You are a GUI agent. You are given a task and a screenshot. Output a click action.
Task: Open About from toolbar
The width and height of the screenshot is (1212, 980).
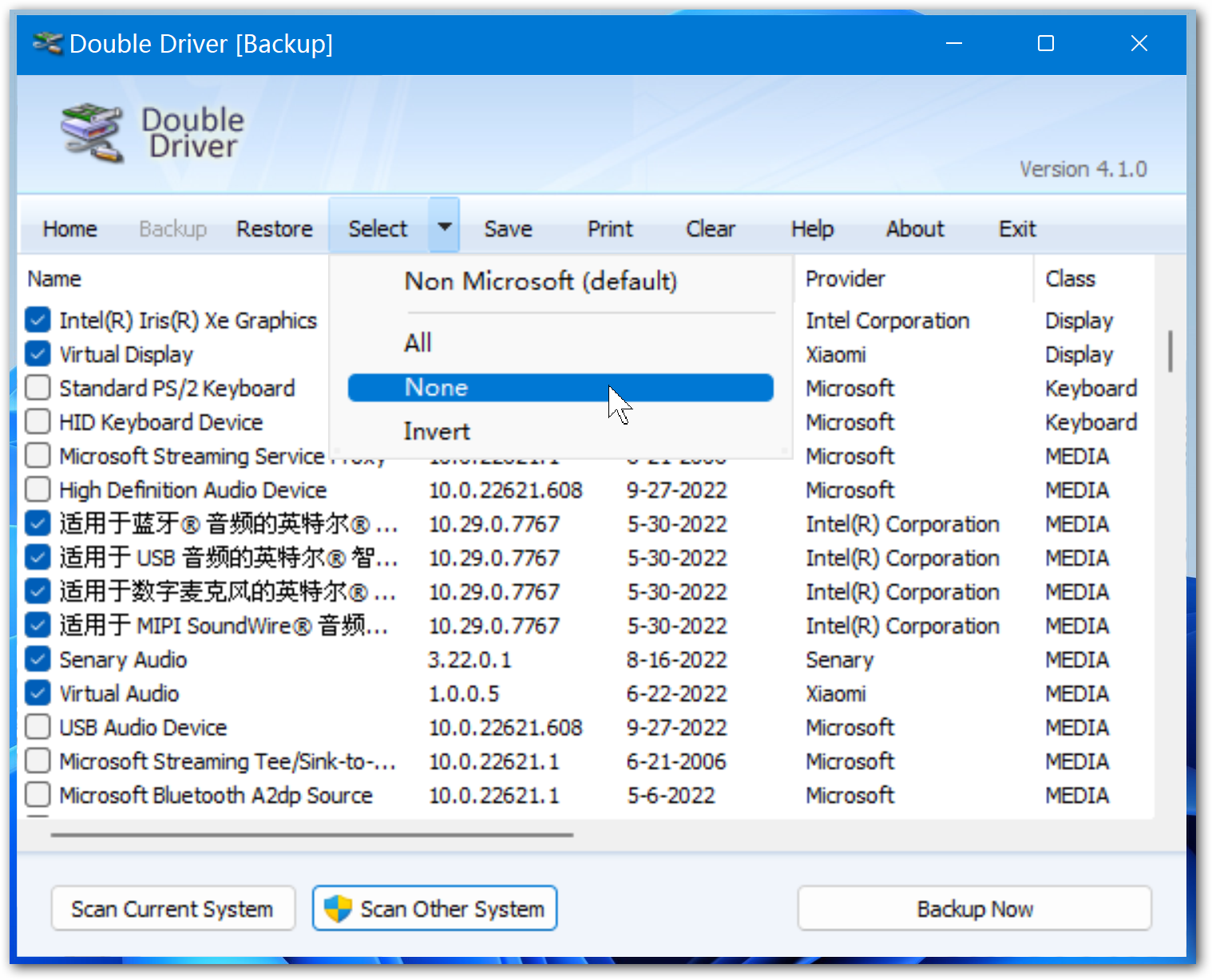[915, 229]
